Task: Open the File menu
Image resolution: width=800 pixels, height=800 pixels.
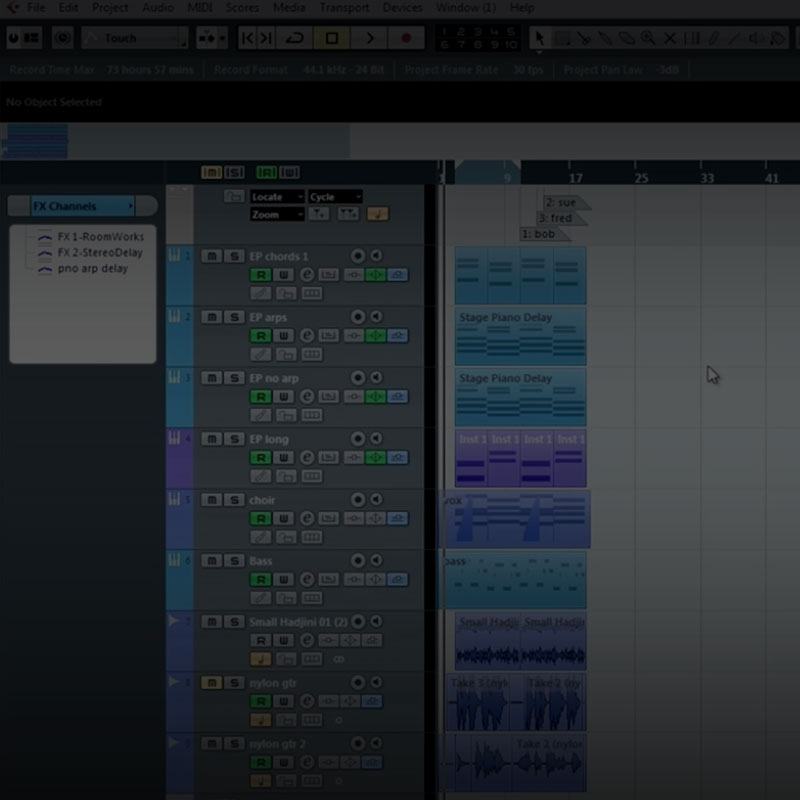Action: [x=36, y=8]
